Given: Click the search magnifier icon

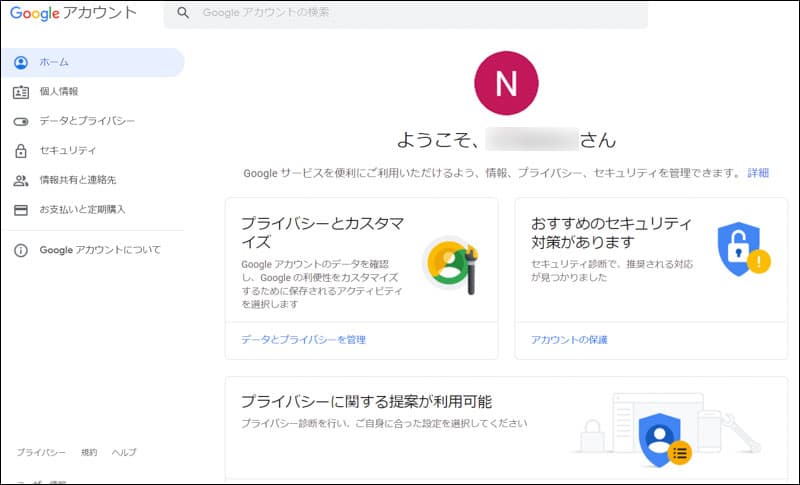Looking at the screenshot, I should [x=183, y=13].
